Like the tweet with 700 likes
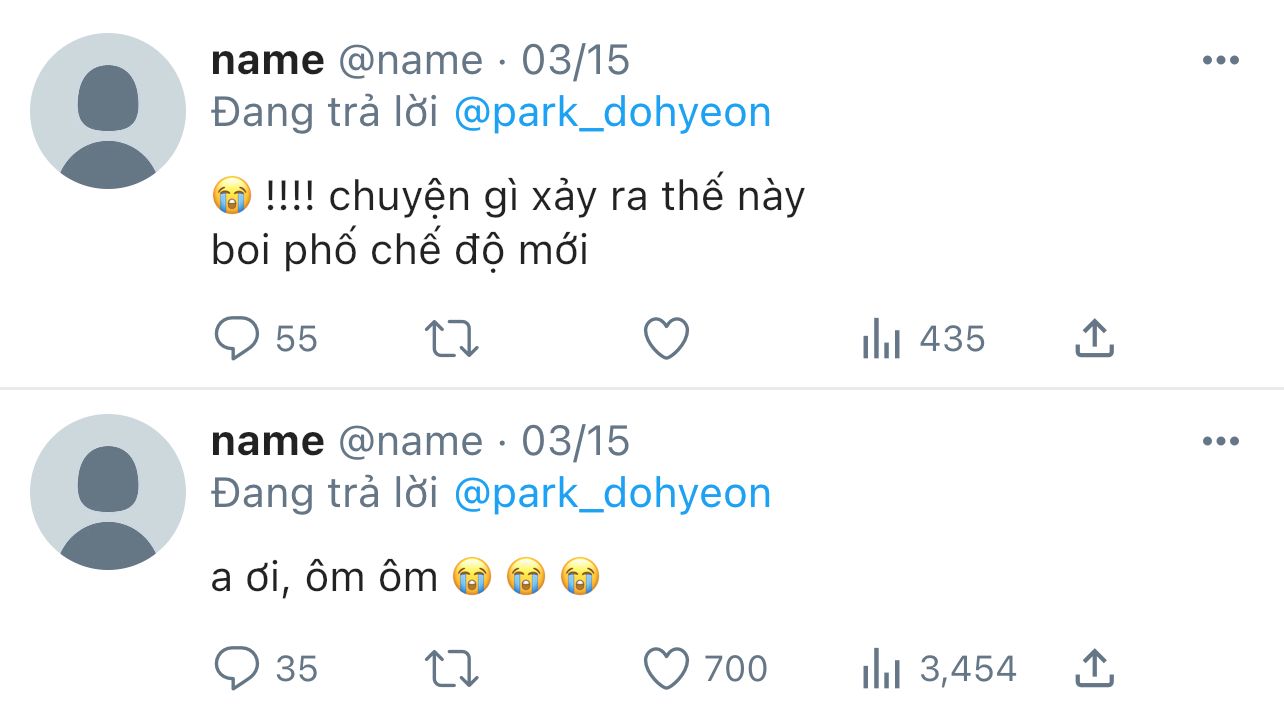1284x709 pixels. 666,668
